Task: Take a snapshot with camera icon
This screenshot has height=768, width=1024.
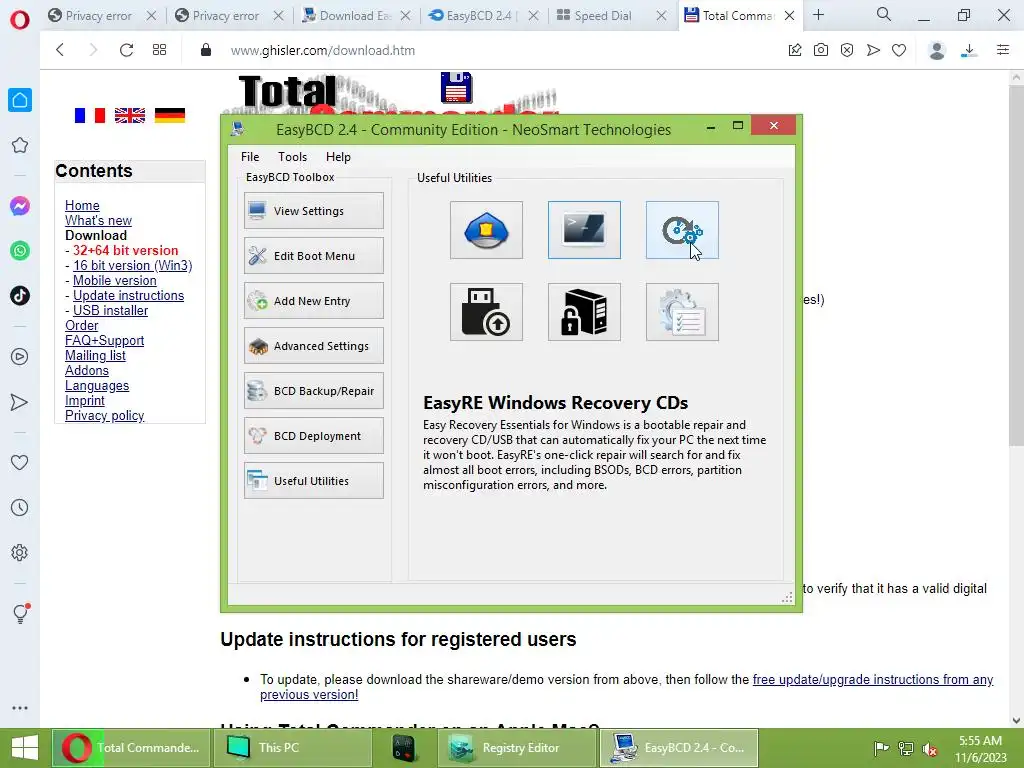Action: [x=821, y=50]
